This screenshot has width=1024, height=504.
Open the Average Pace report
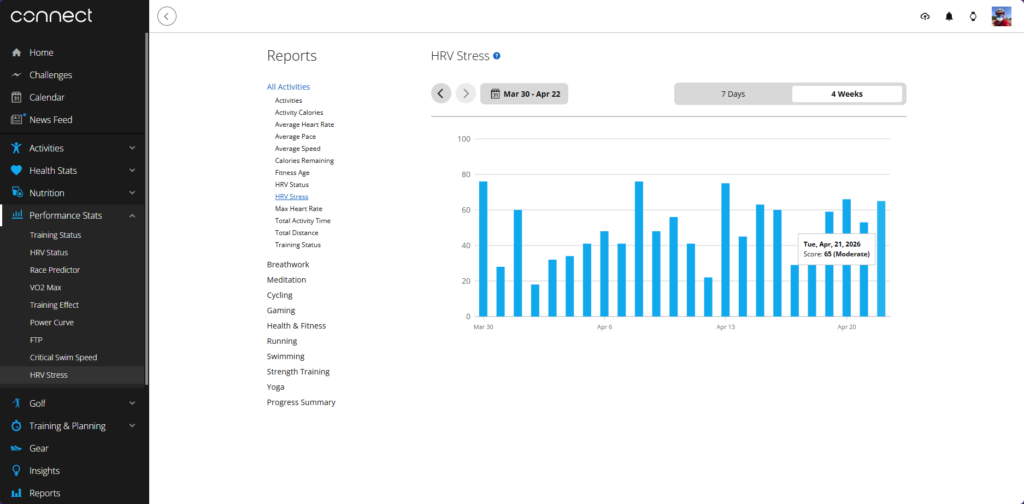(x=295, y=136)
